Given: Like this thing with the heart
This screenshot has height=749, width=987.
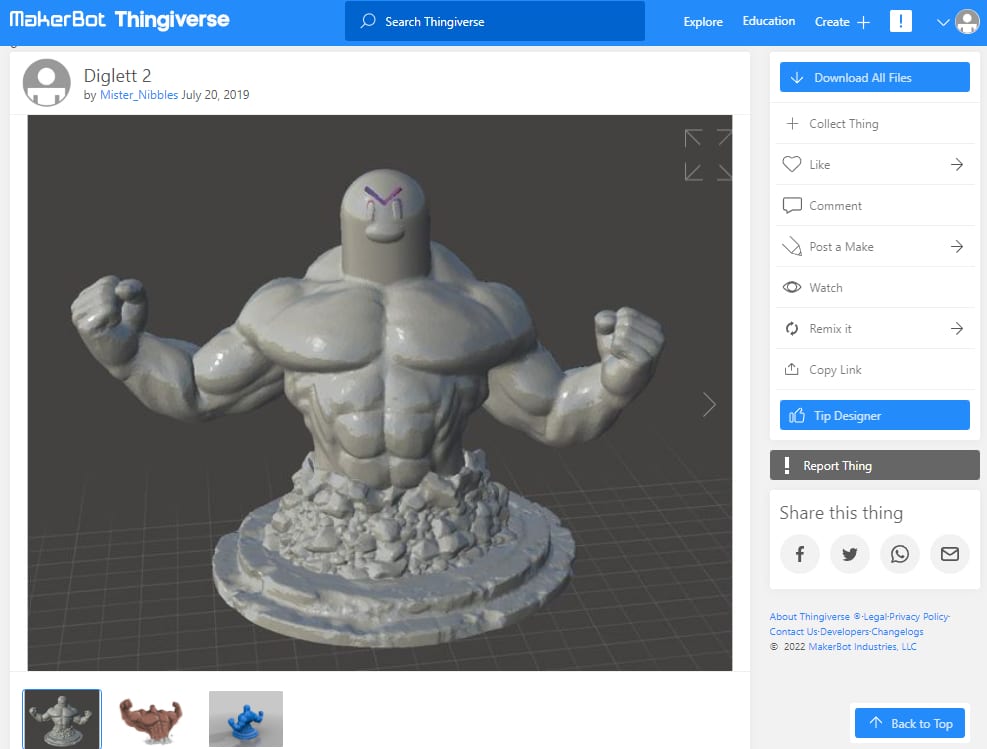Looking at the screenshot, I should 792,164.
